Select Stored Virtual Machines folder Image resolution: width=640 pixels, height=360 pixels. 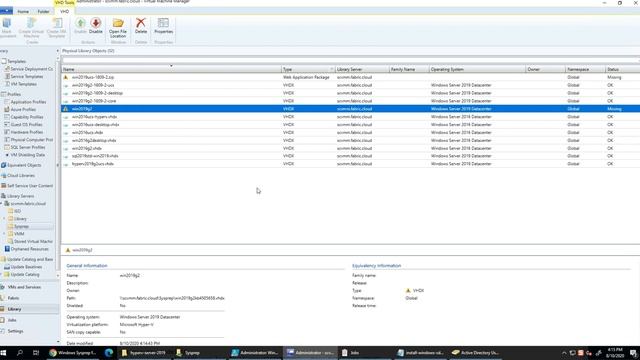coord(31,242)
